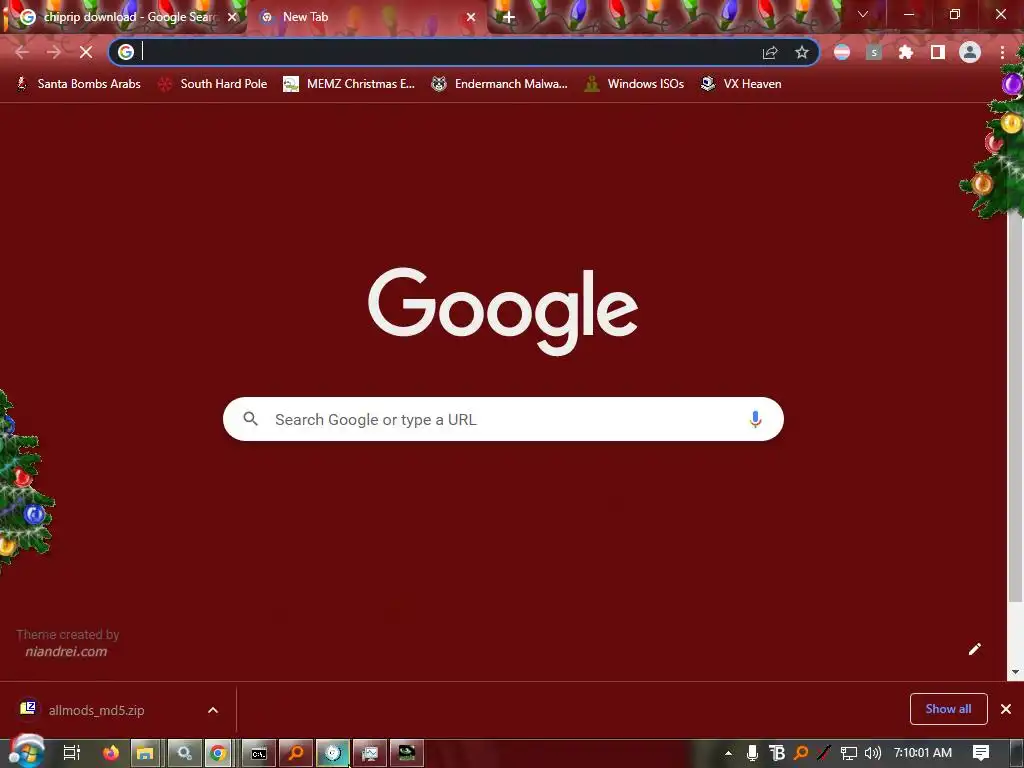Open the allmods_md5.zip download item
The image size is (1024, 768).
[x=96, y=710]
